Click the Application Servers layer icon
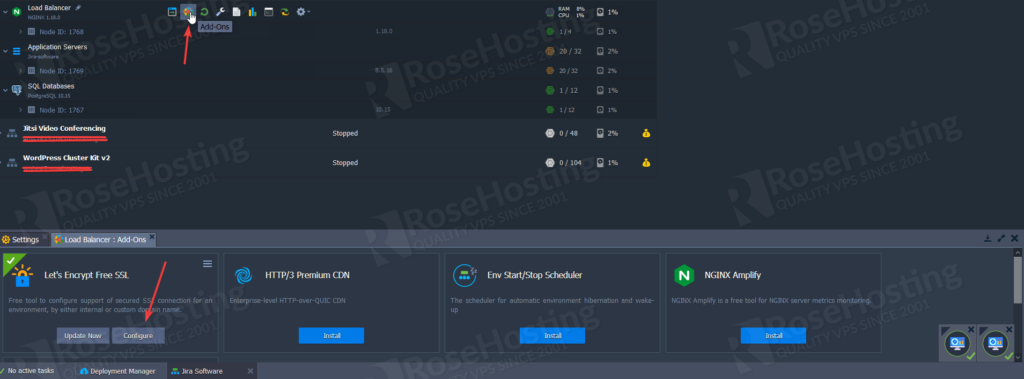The width and height of the screenshot is (1024, 379). point(16,51)
